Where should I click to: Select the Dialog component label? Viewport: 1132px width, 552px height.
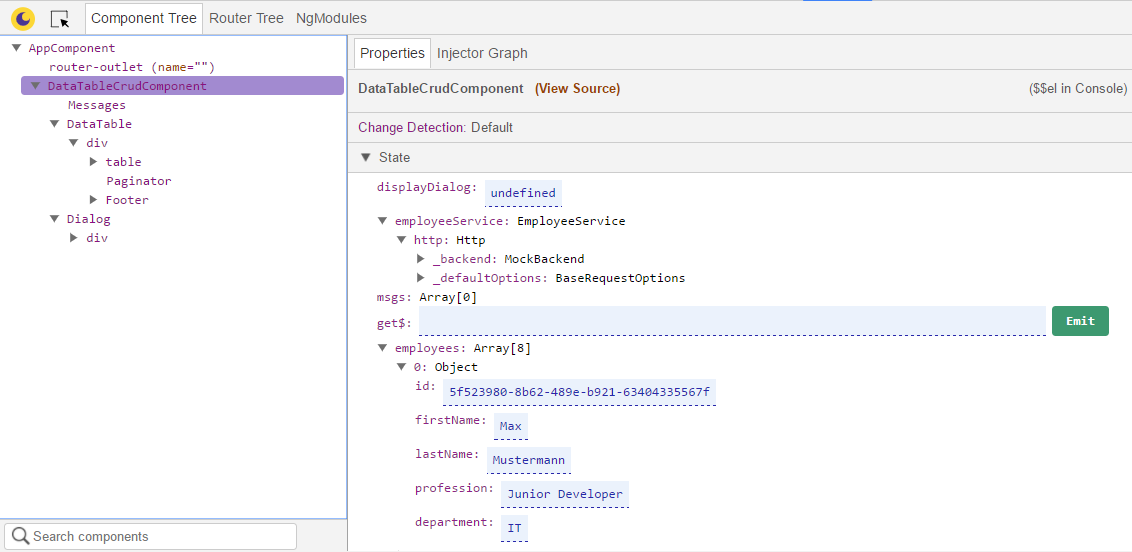coord(89,219)
